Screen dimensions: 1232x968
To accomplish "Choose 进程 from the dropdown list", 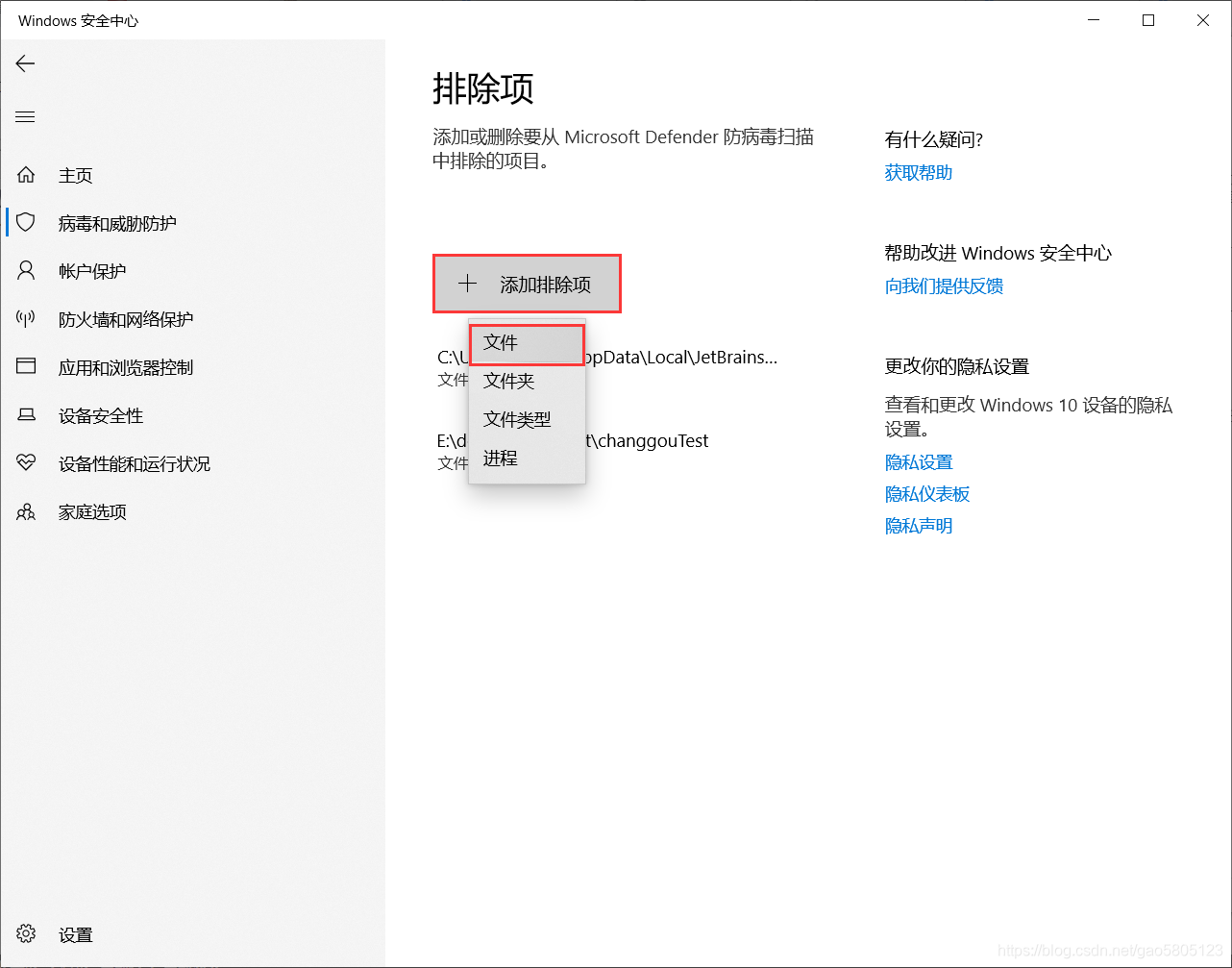I will [501, 457].
